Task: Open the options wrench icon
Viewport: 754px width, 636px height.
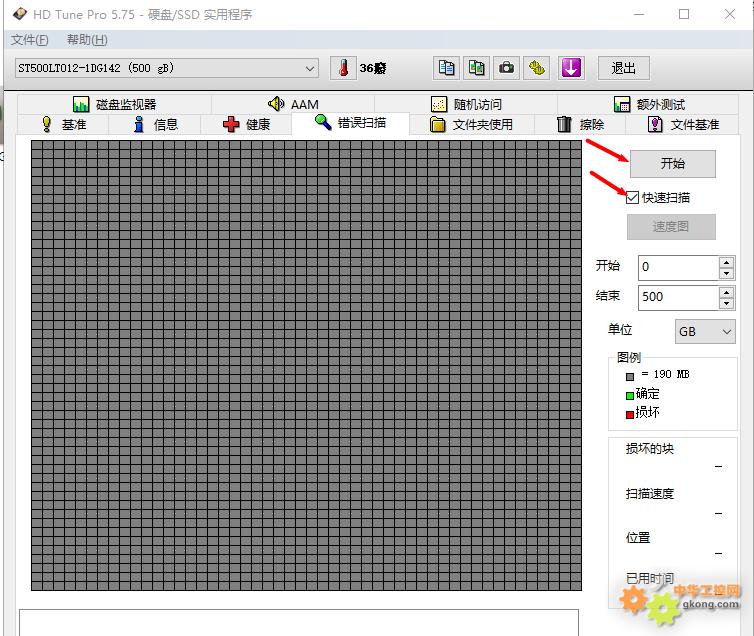Action: pos(537,68)
